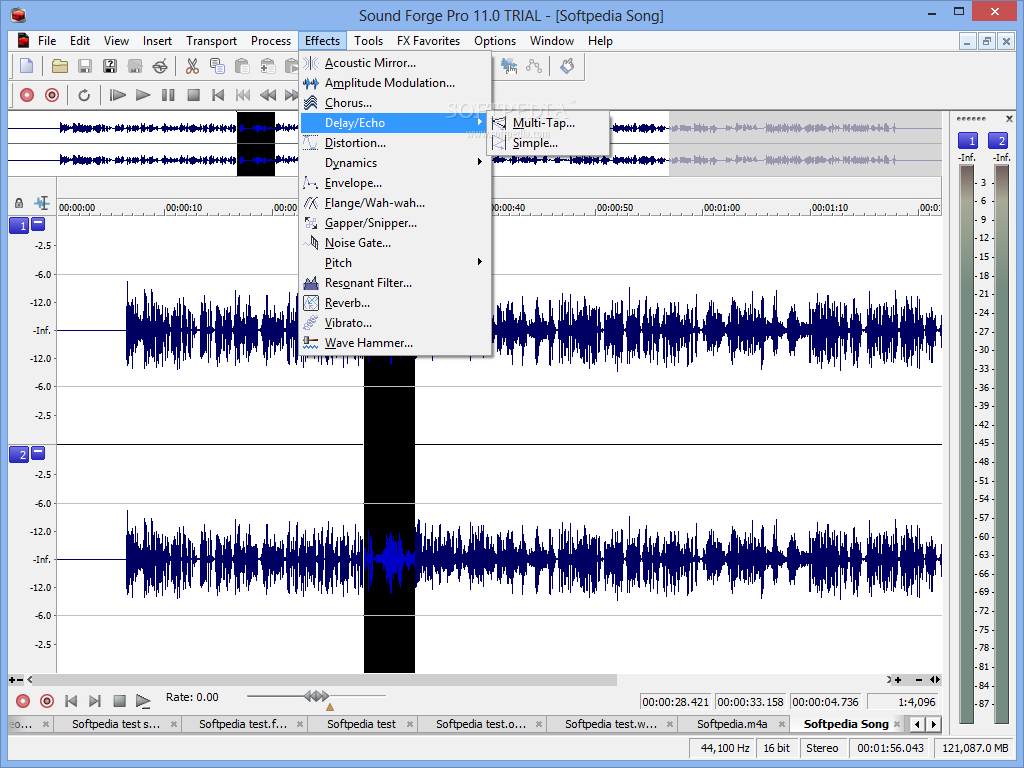Open Resonant Filter effect
The width and height of the screenshot is (1024, 768).
pos(396,283)
